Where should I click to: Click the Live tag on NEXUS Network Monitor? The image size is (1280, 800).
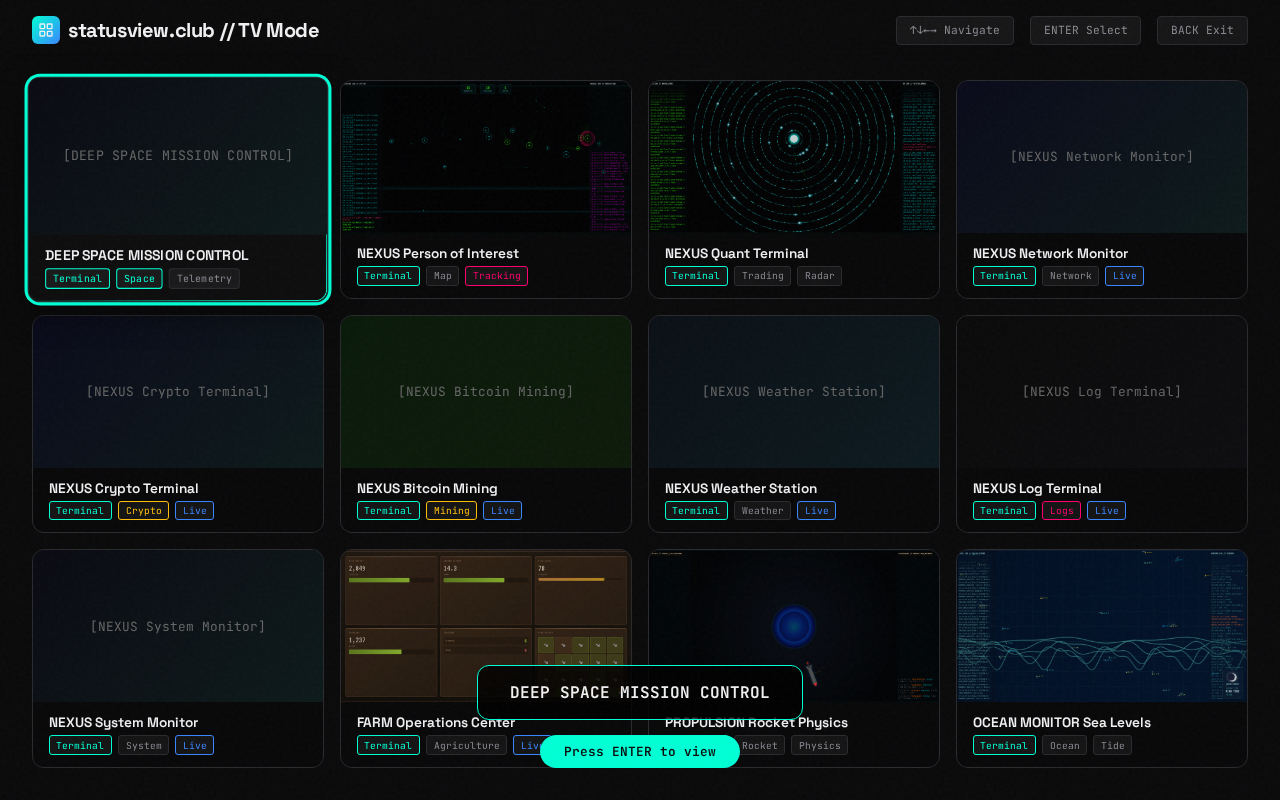pos(1124,276)
